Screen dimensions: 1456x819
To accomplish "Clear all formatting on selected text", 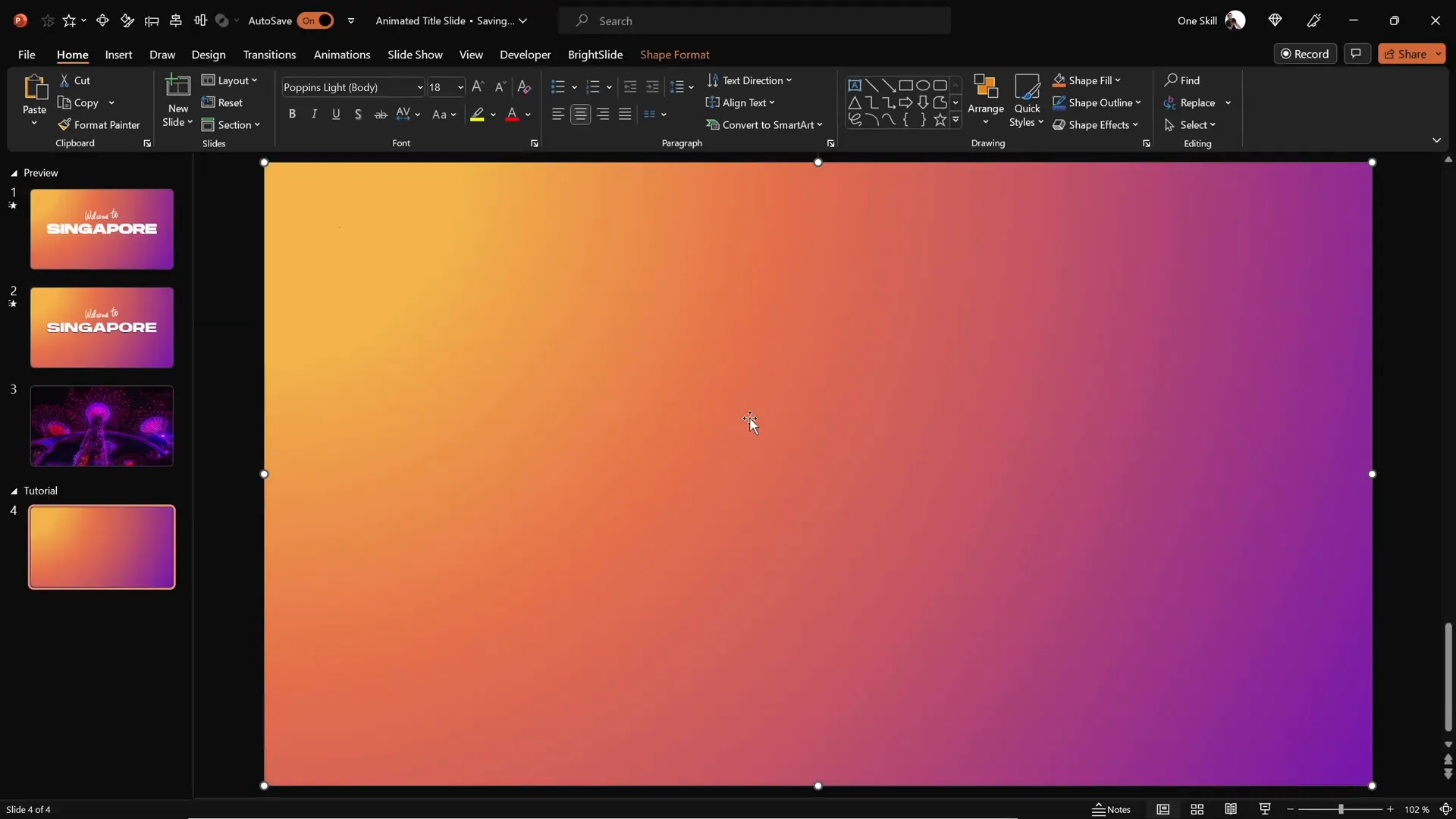I will (524, 86).
